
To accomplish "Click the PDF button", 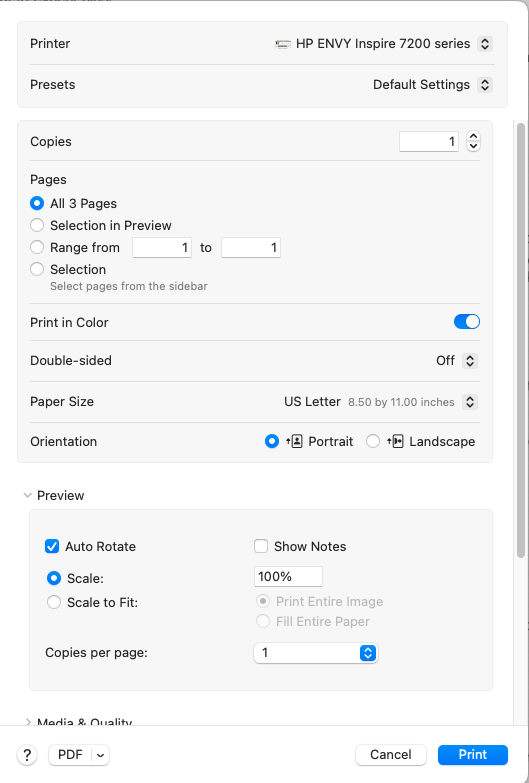I will [x=70, y=755].
